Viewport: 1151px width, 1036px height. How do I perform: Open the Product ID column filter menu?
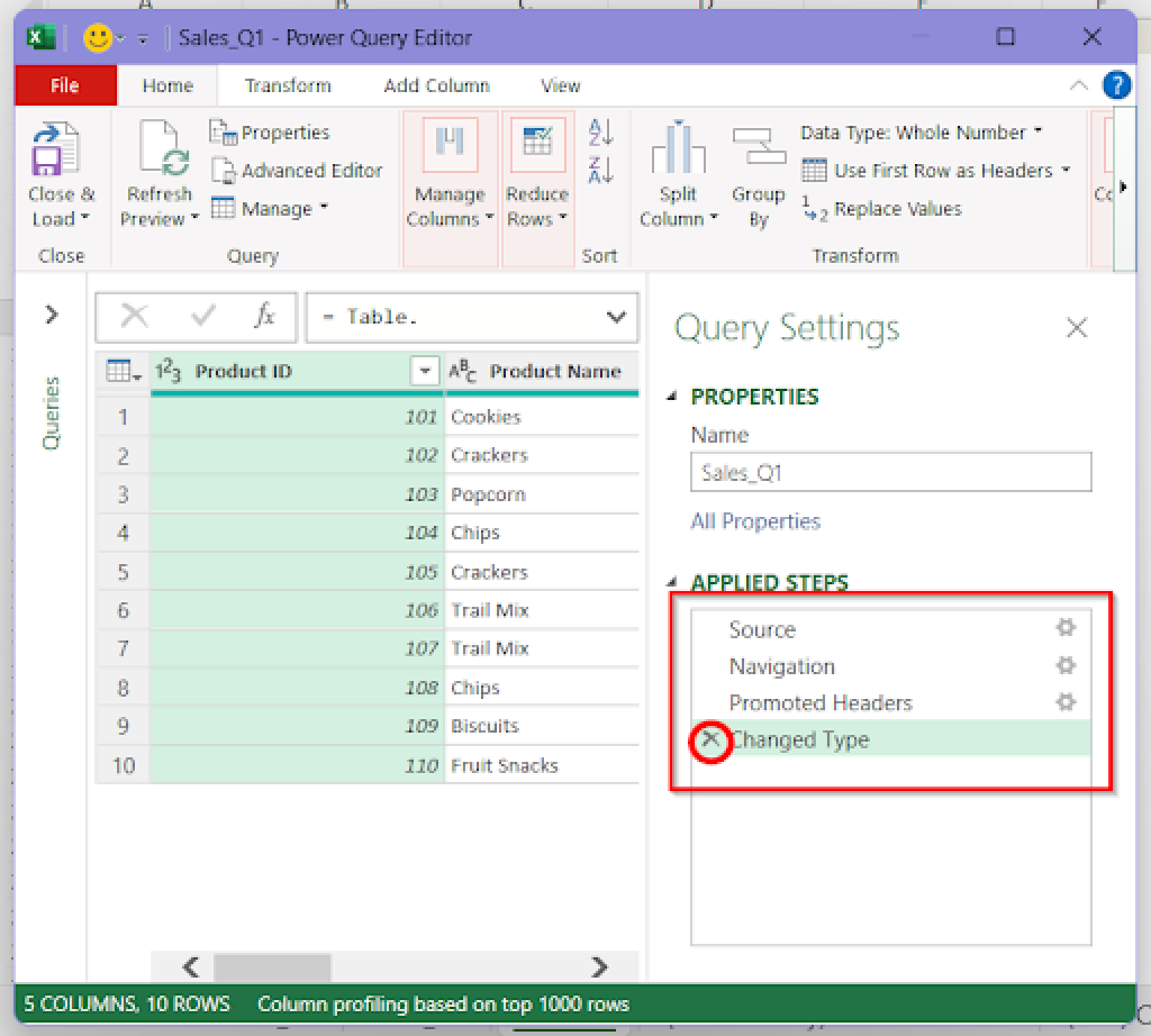click(424, 371)
